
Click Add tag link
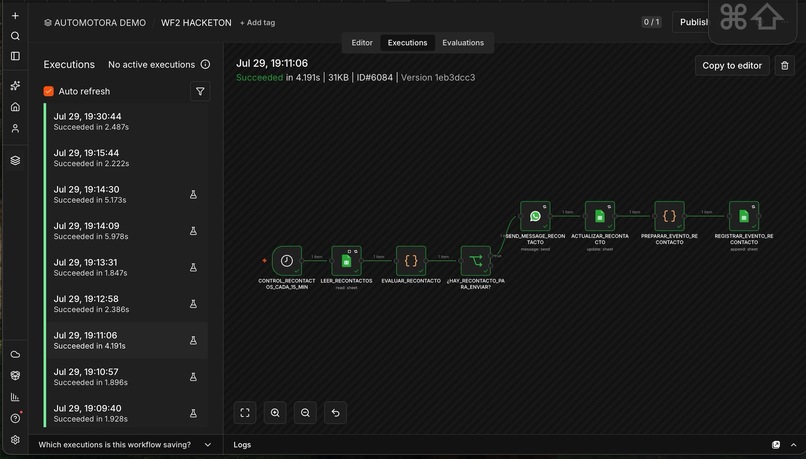258,23
